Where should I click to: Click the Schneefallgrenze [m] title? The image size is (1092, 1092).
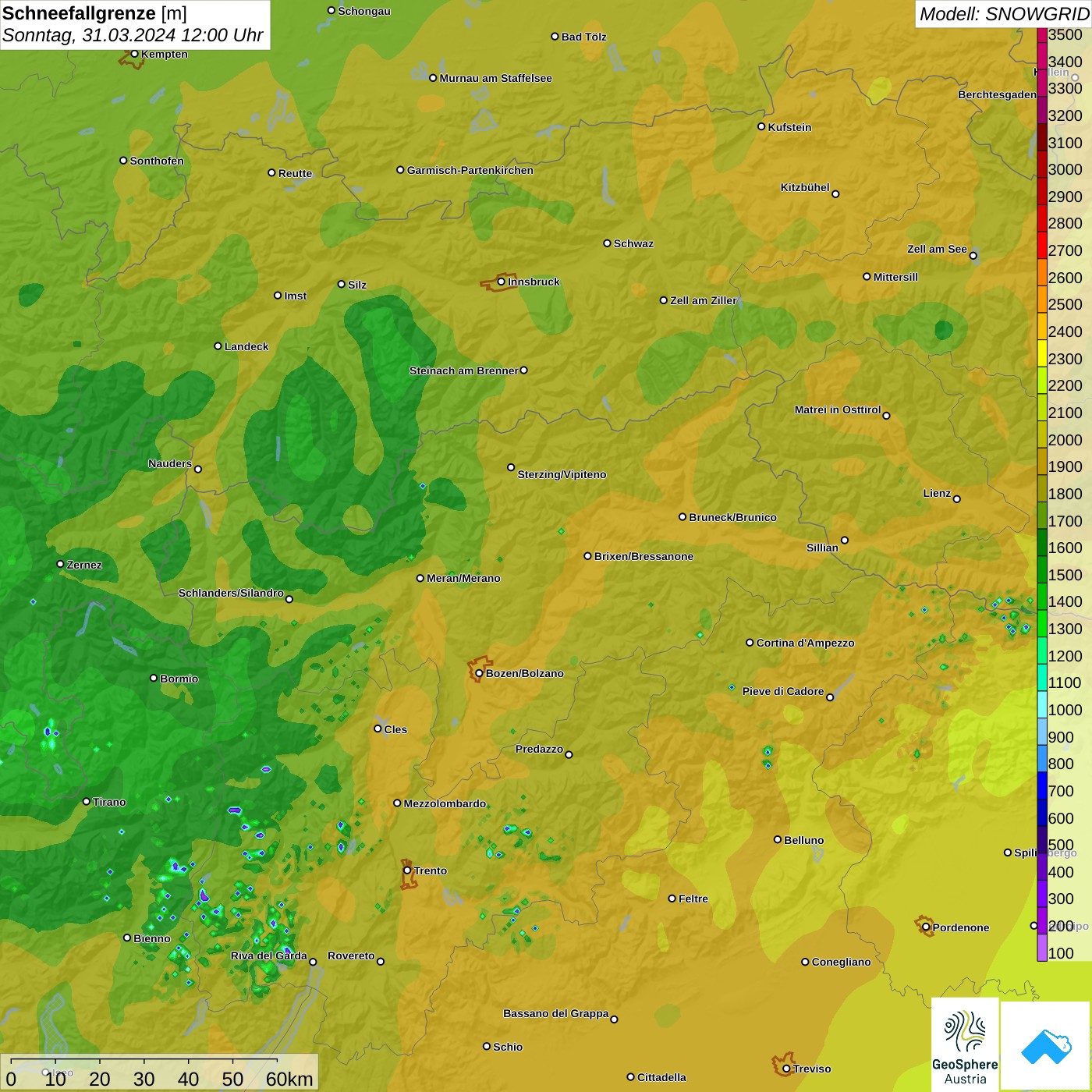[94, 13]
